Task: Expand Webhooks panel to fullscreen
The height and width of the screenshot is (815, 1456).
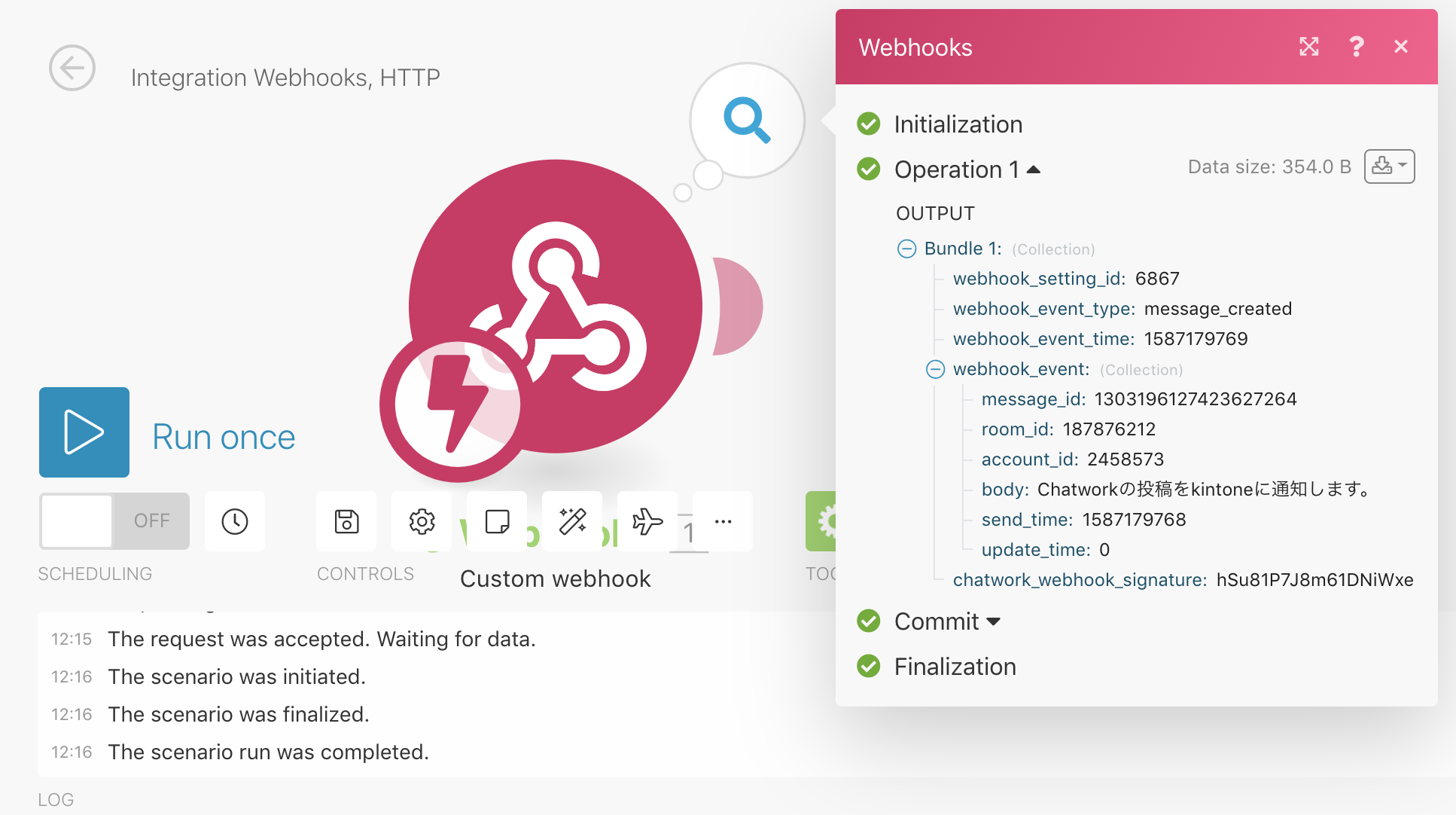Action: click(1309, 47)
